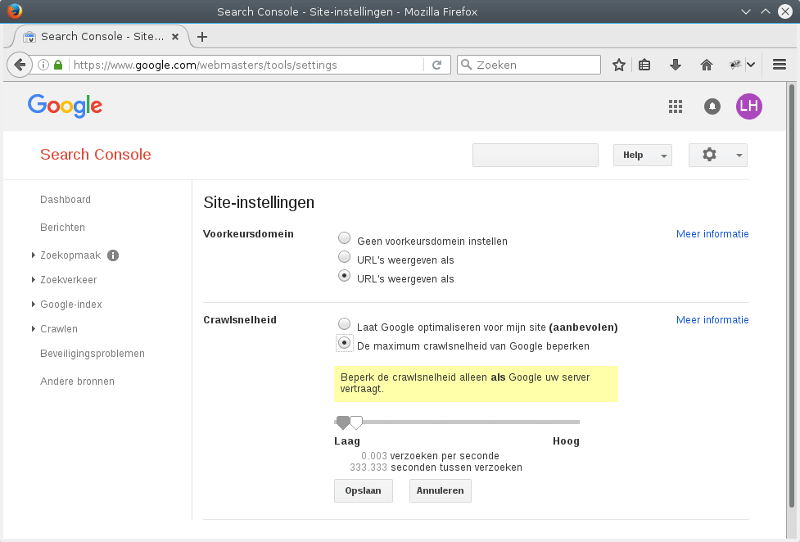
Task: Choose Laat Google optimaliseren voor mijn site
Action: pyautogui.click(x=344, y=324)
